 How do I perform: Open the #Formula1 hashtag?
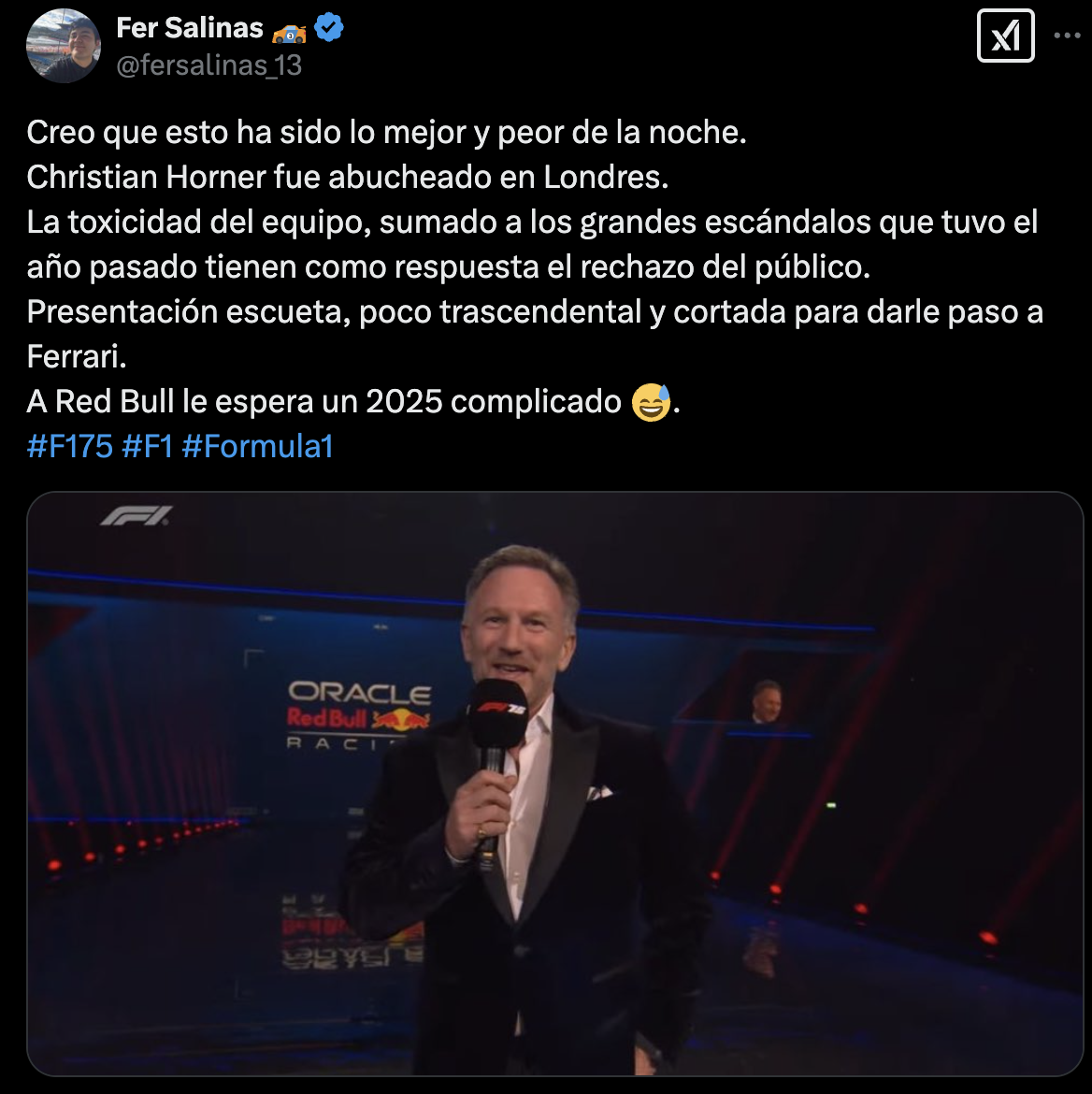coord(258,447)
